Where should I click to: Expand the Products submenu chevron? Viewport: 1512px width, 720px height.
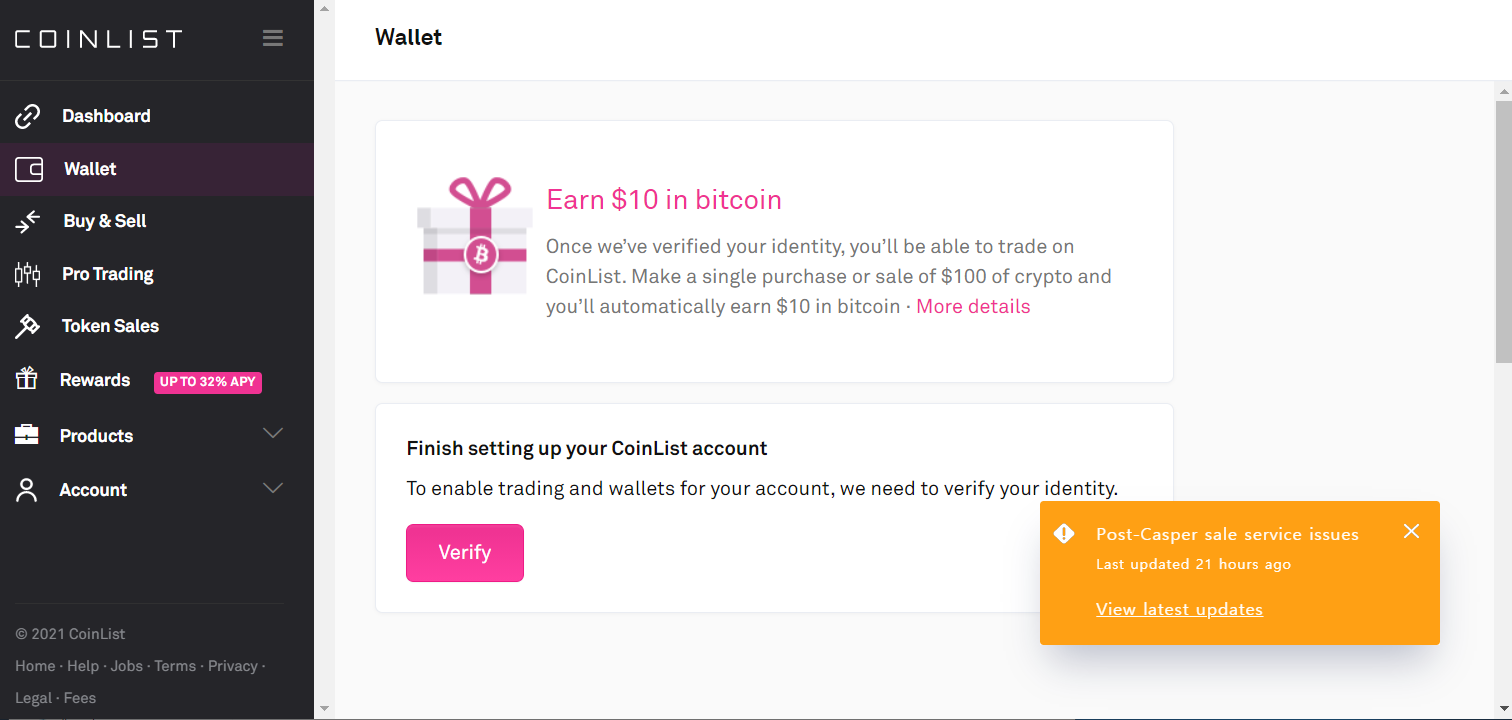tap(272, 434)
